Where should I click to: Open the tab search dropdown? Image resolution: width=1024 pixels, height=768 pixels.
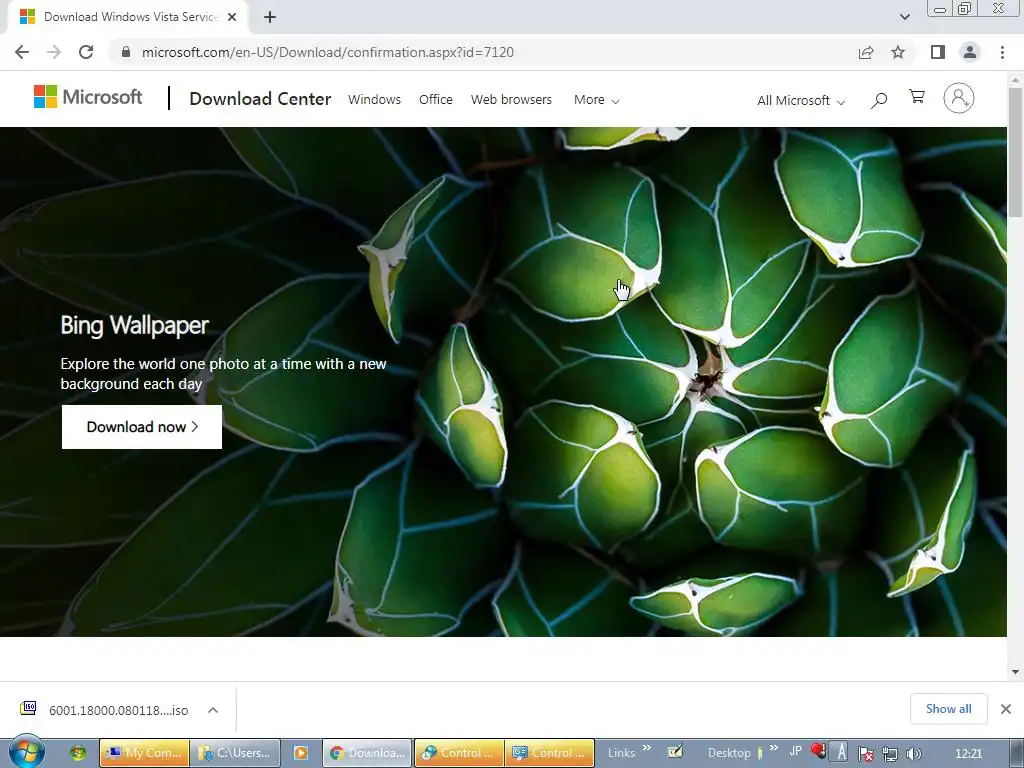pos(904,17)
